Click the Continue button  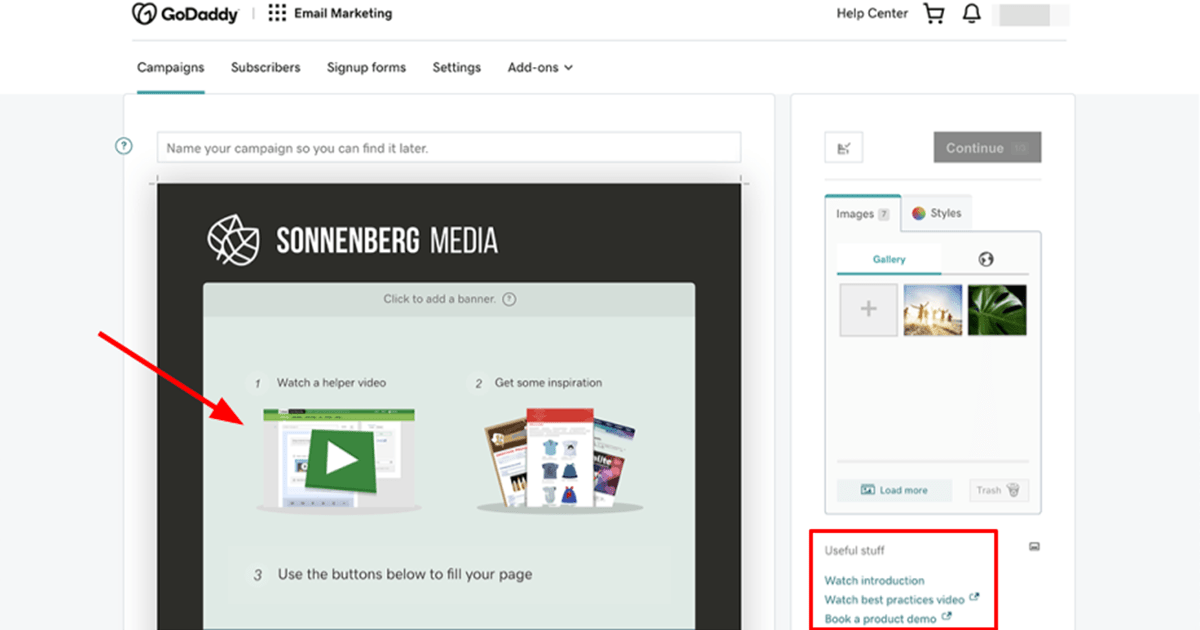987,148
